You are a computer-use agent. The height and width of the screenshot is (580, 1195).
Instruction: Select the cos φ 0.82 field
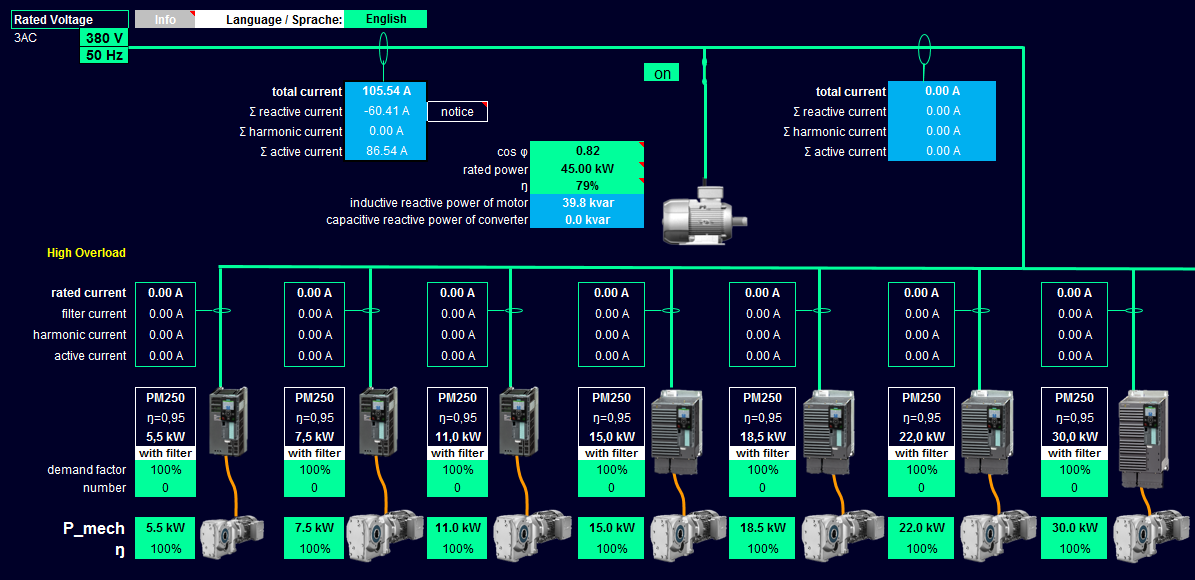pyautogui.click(x=587, y=150)
